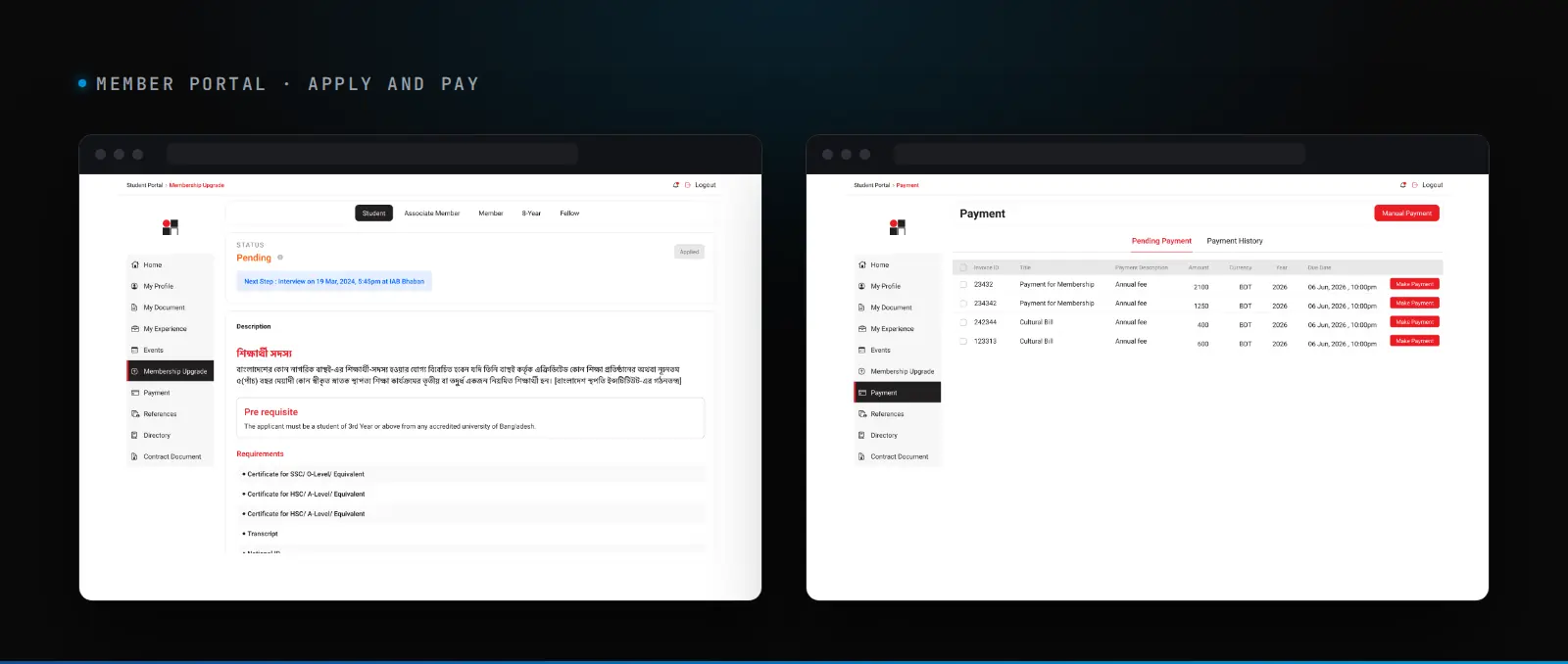Open the Payment History tab
1568x664 pixels.
click(1235, 241)
